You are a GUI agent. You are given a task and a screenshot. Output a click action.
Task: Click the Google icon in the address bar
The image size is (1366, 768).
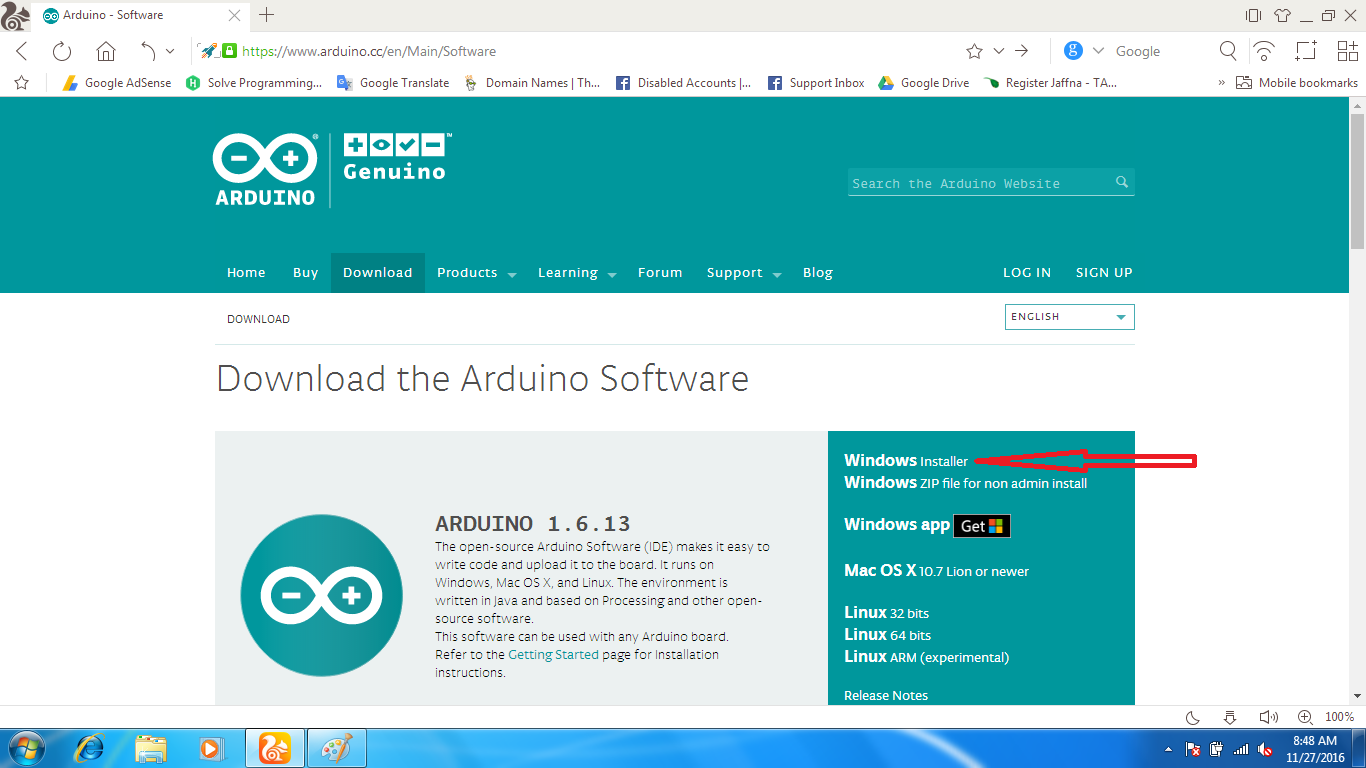(x=1074, y=50)
